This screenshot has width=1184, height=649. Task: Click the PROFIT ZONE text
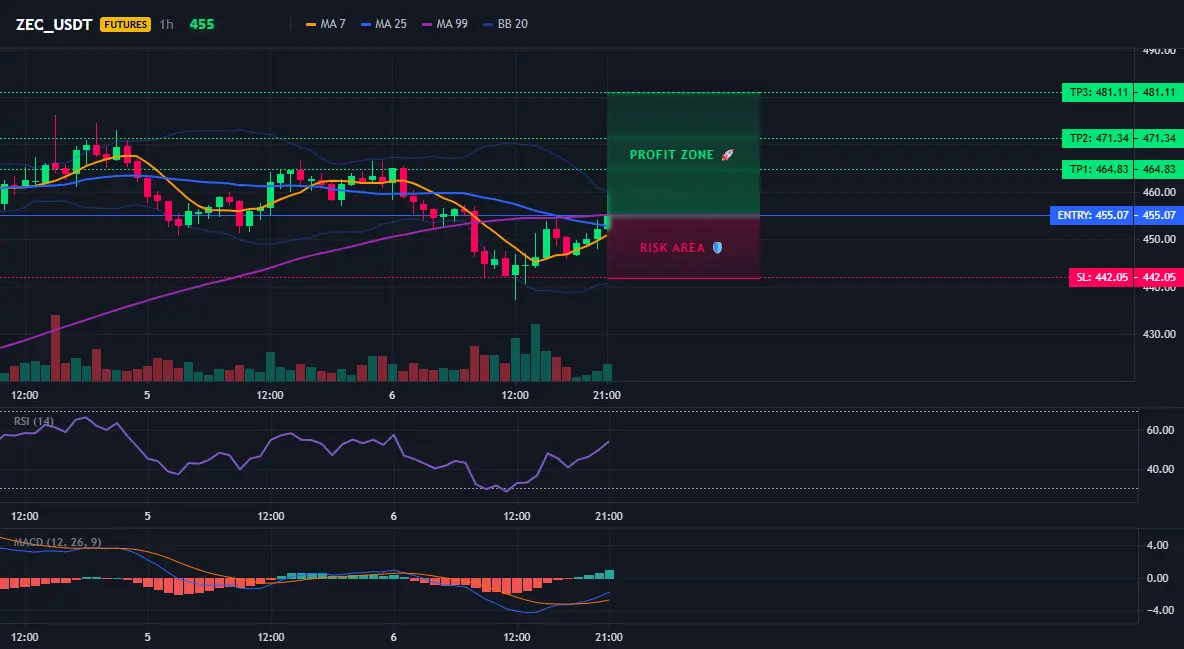(x=672, y=155)
